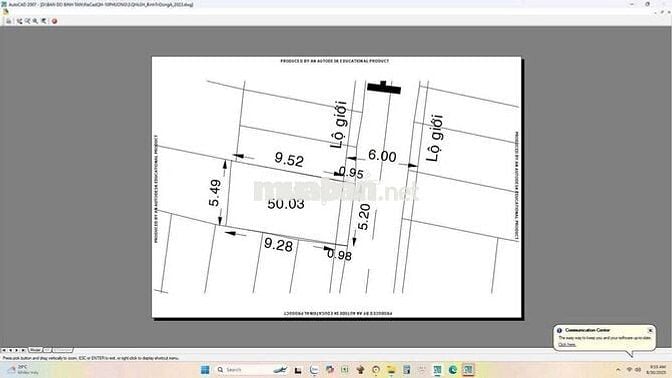
Task: Open File Explorer from the taskbar
Action: (x=391, y=369)
